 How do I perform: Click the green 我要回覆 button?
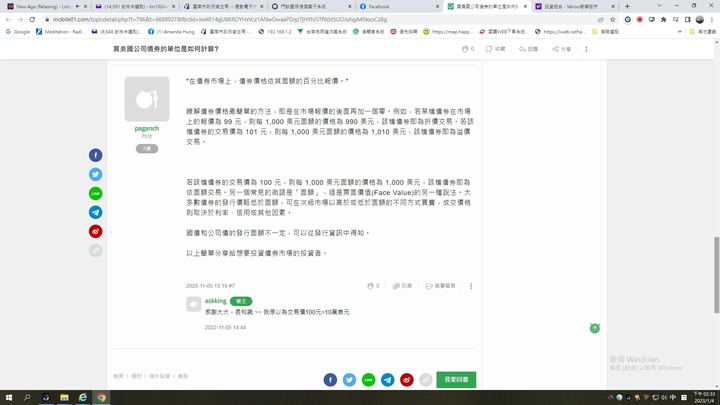(456, 380)
